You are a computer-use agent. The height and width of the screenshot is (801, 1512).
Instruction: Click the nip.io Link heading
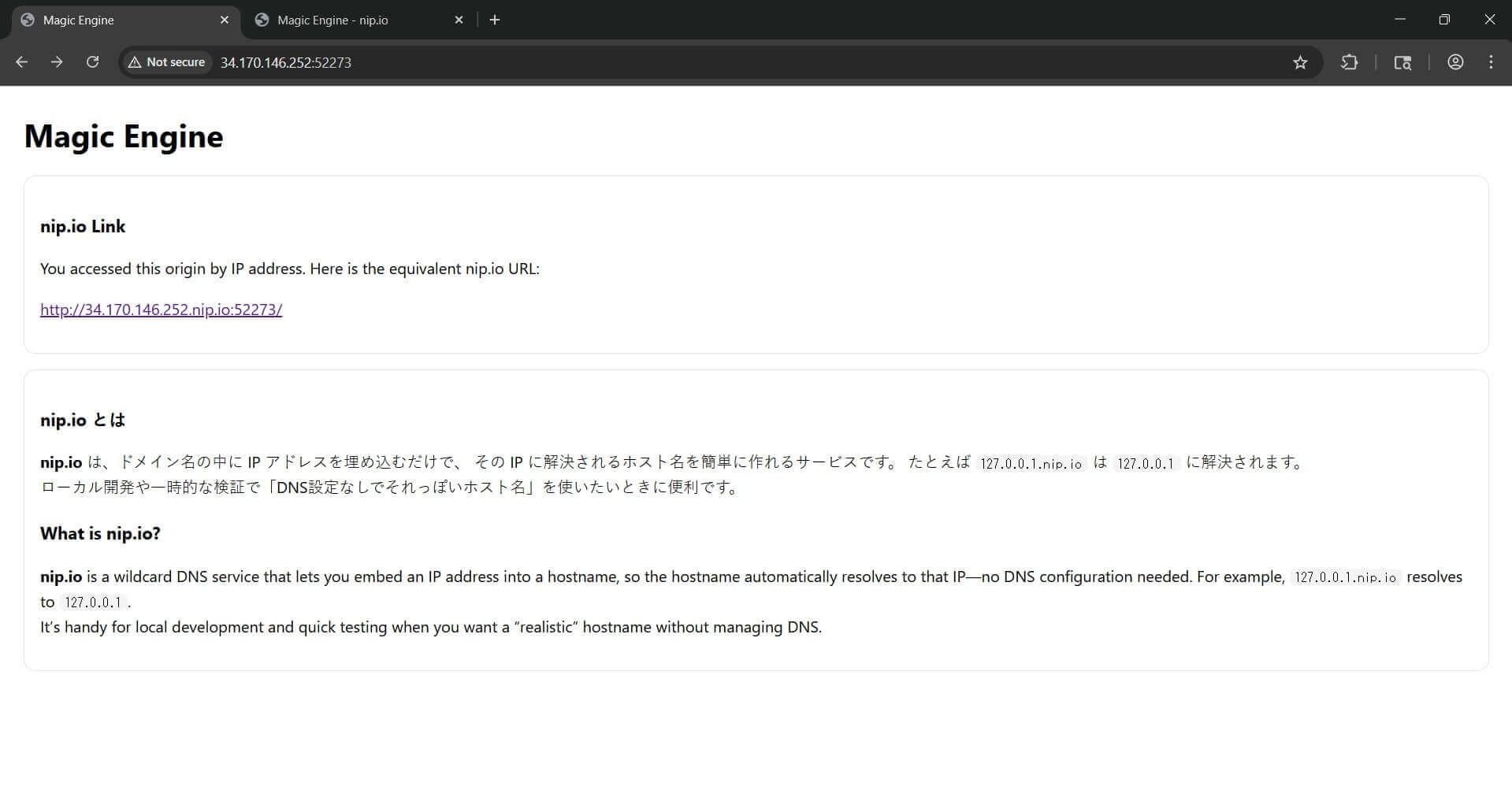click(x=83, y=227)
